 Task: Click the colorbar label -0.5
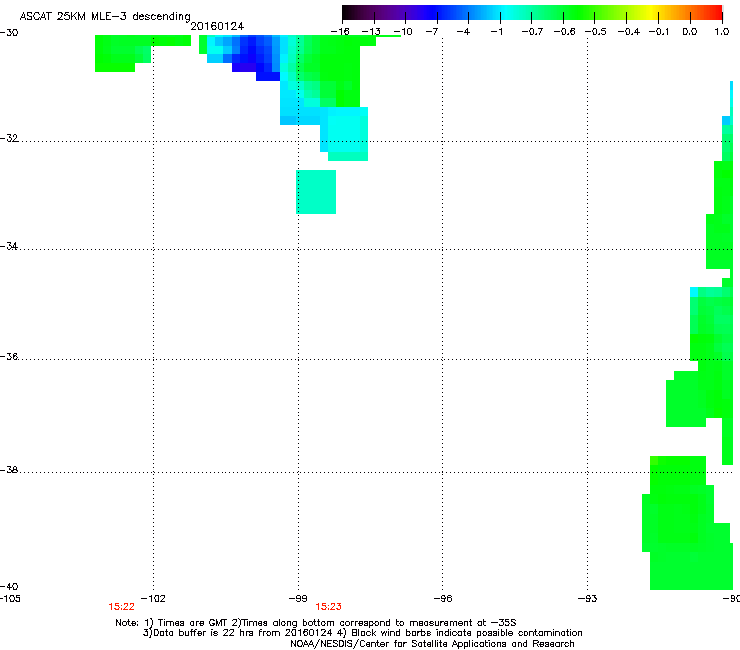pyautogui.click(x=596, y=32)
